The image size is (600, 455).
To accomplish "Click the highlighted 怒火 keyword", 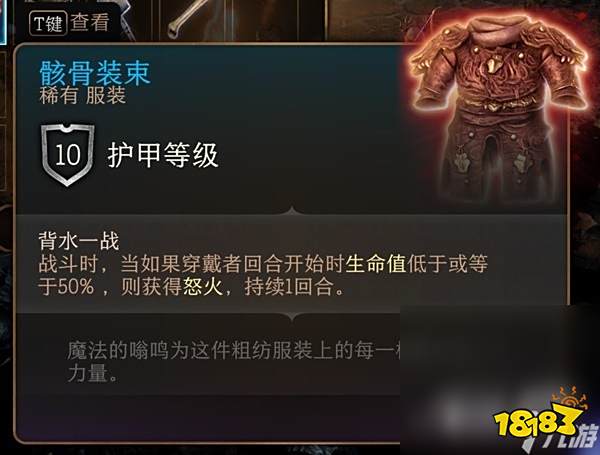I will click(x=203, y=286).
